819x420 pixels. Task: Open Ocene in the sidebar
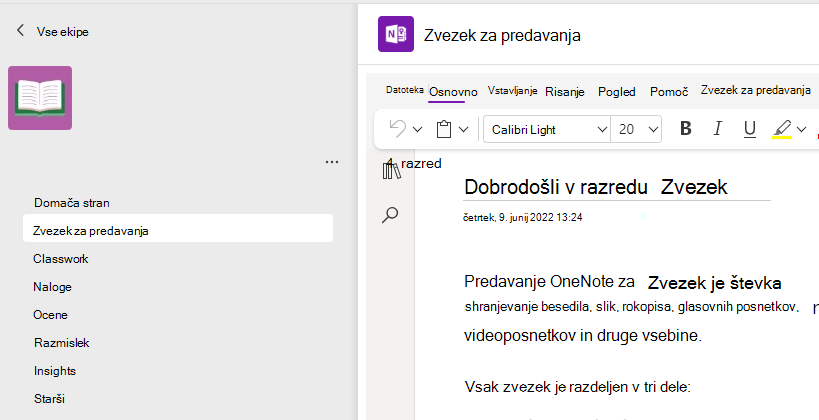point(50,314)
